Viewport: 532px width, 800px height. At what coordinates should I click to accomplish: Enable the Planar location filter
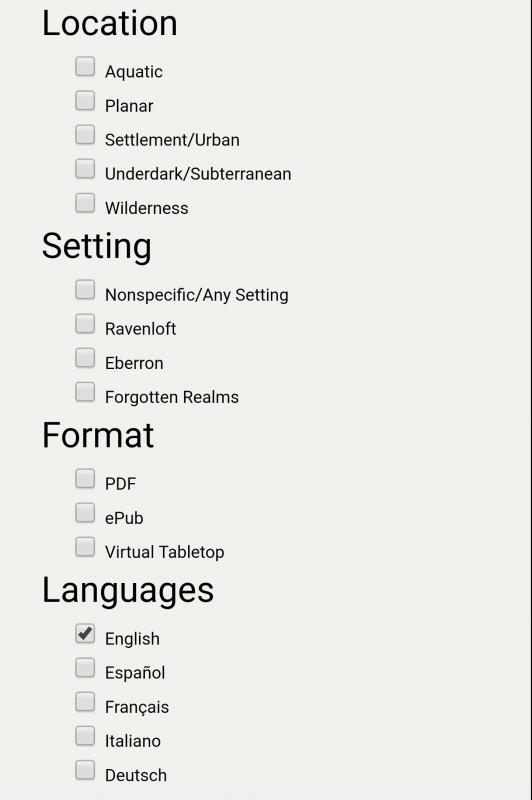(x=85, y=101)
